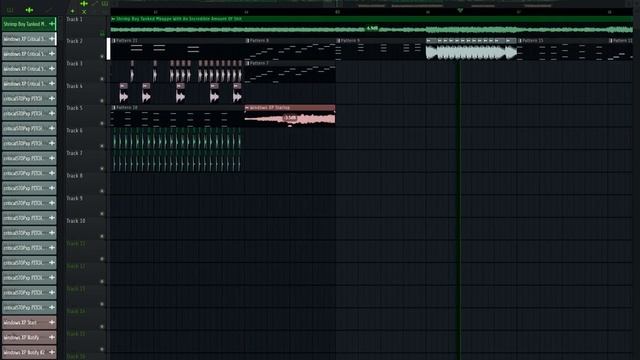
Task: Click the 4.5dB gain knob on the Shrimp Boy clip
Action: tap(372, 29)
